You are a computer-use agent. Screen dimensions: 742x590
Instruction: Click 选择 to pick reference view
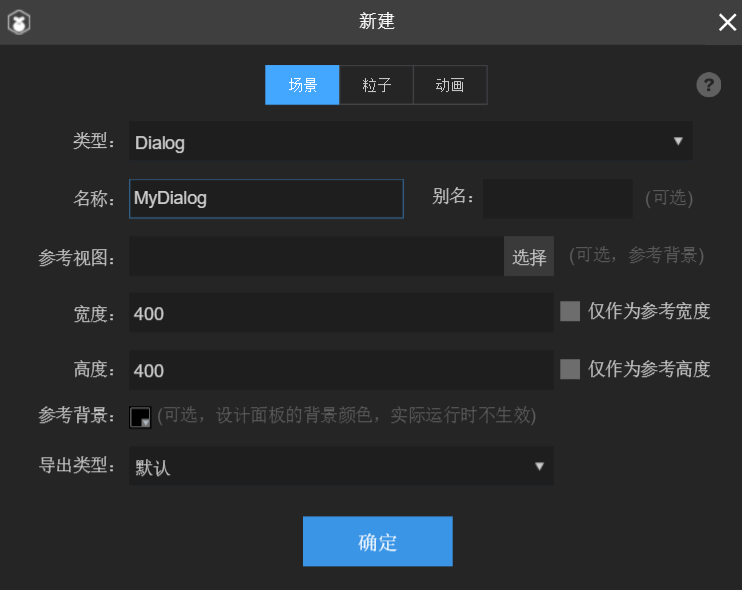point(529,257)
